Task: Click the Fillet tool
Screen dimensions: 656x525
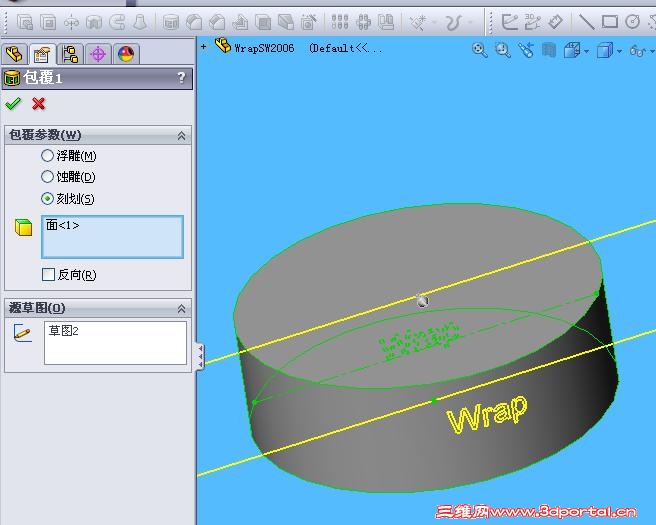Action: pyautogui.click(x=194, y=22)
